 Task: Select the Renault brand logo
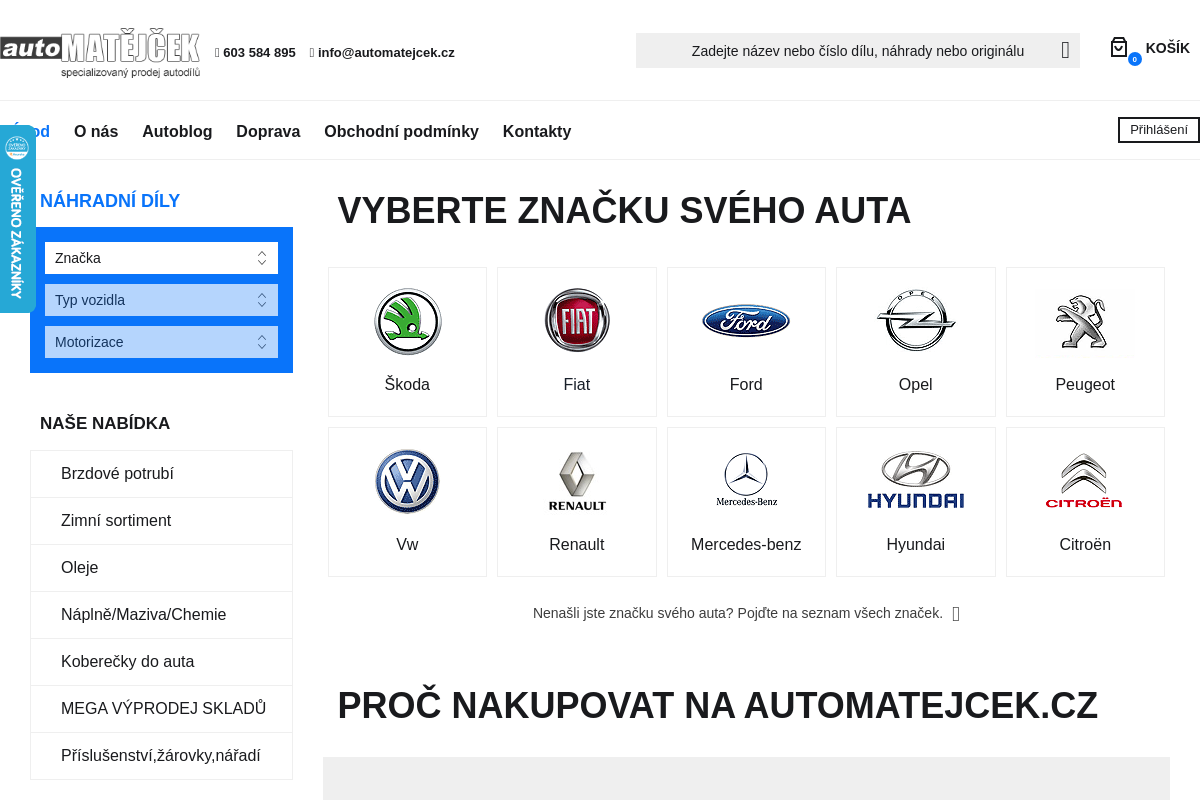point(576,481)
